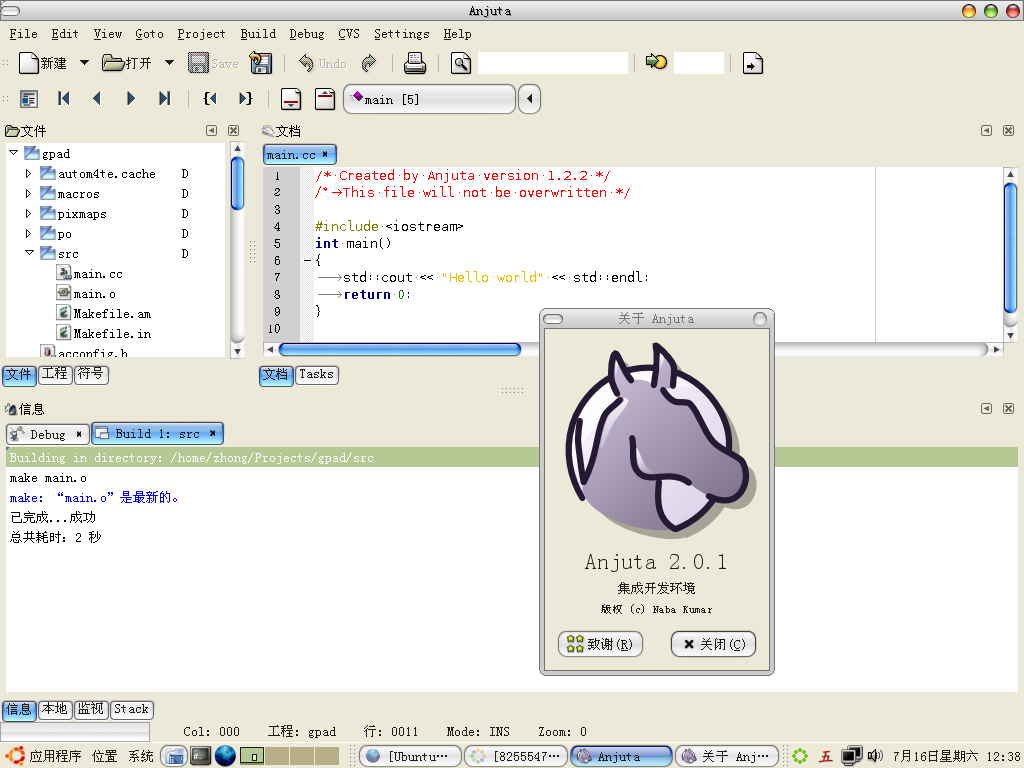Screen dimensions: 1024x768
Task: Switch to the Debug message tab
Action: click(x=47, y=434)
